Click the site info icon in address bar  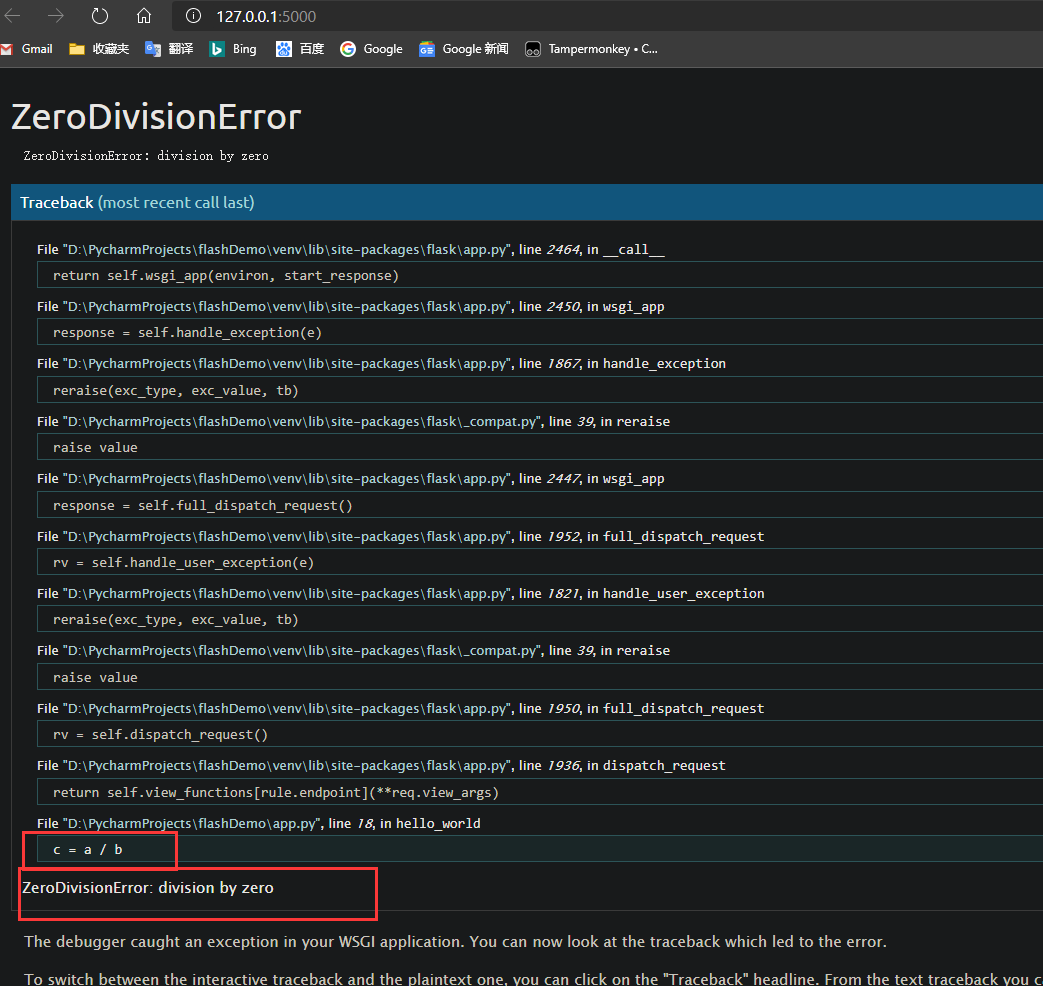click(190, 15)
